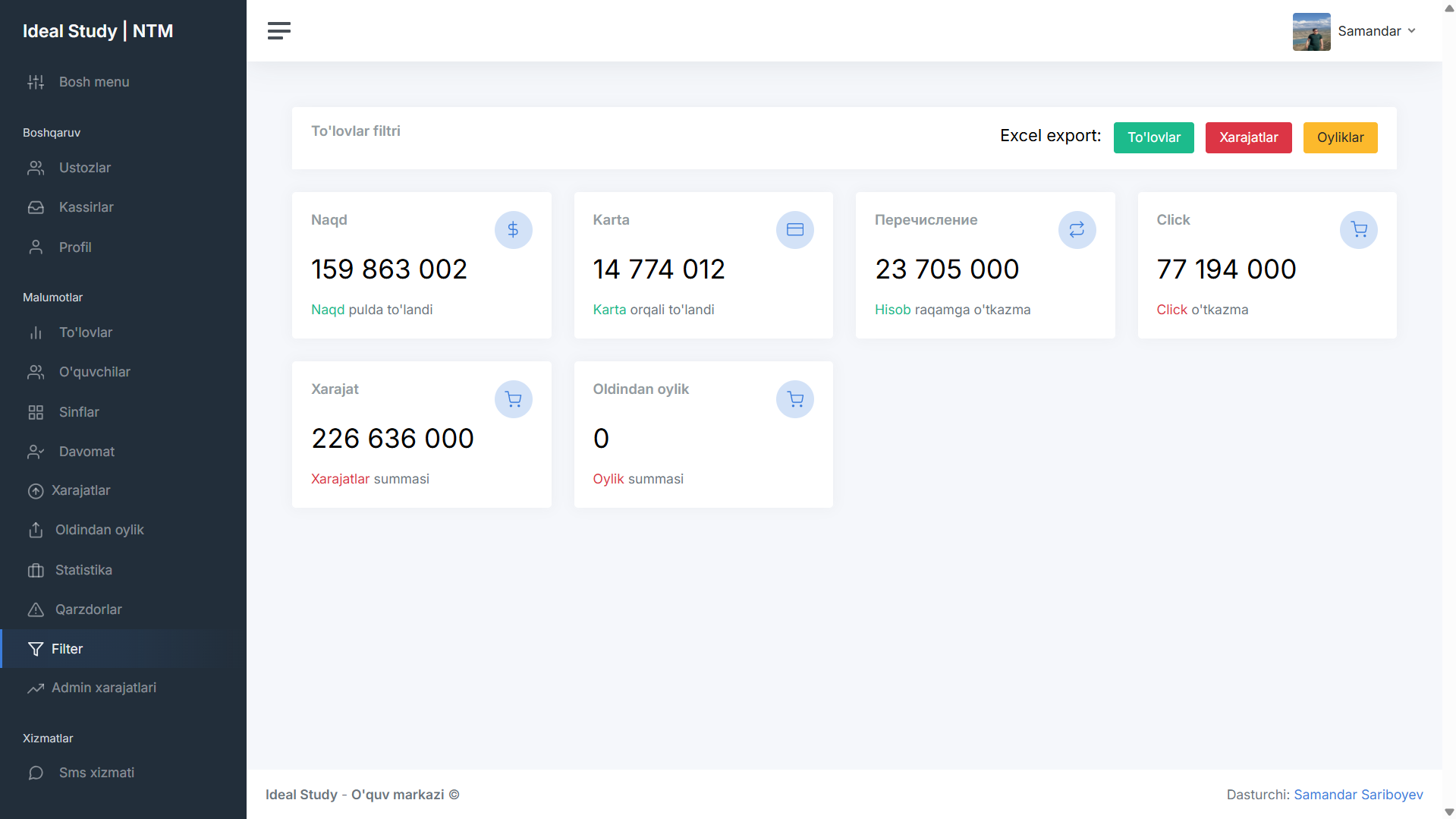Viewport: 1456px width, 819px height.
Task: Click the cart icon on Oldindan oylik card
Action: coord(794,399)
